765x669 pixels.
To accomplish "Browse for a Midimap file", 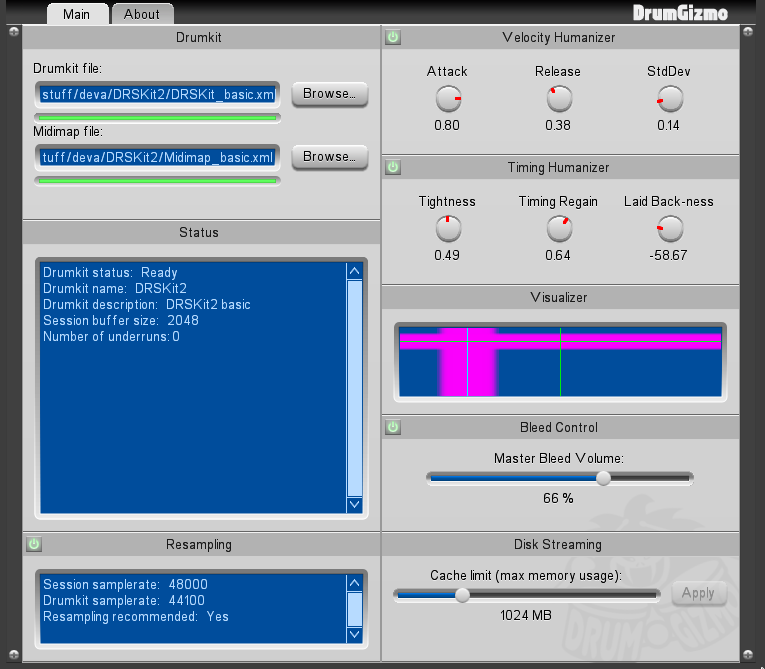I will tap(329, 157).
